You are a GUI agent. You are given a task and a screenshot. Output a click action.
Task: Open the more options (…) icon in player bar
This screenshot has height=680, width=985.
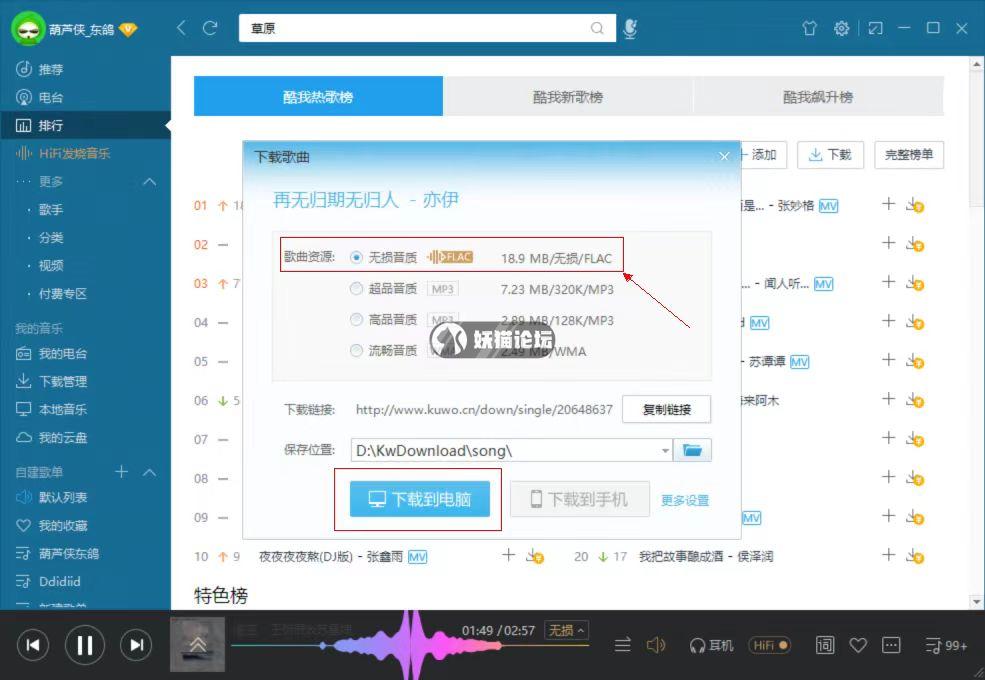[x=891, y=645]
